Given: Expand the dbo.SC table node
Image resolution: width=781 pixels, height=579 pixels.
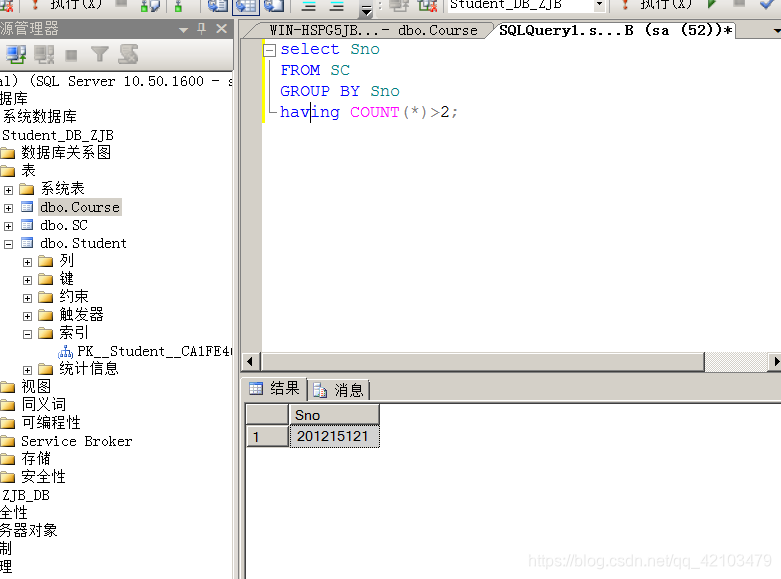Looking at the screenshot, I should coord(8,226).
